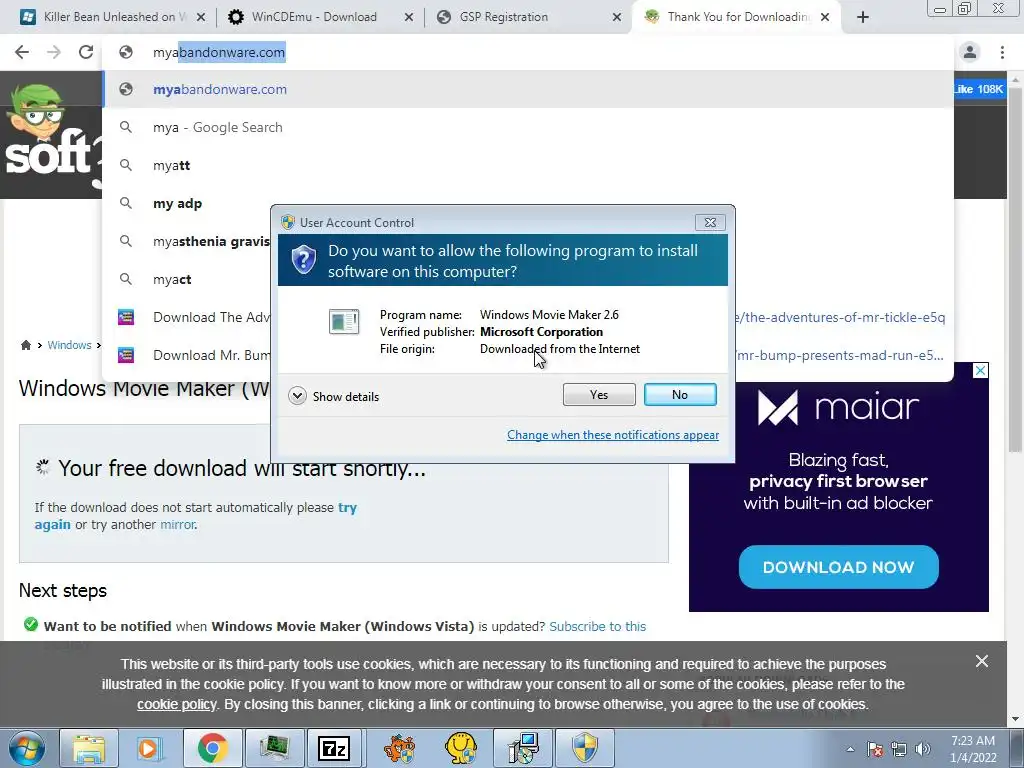Click the Windows Movie Maker program icon
Screen dimensions: 1024x768
(344, 321)
